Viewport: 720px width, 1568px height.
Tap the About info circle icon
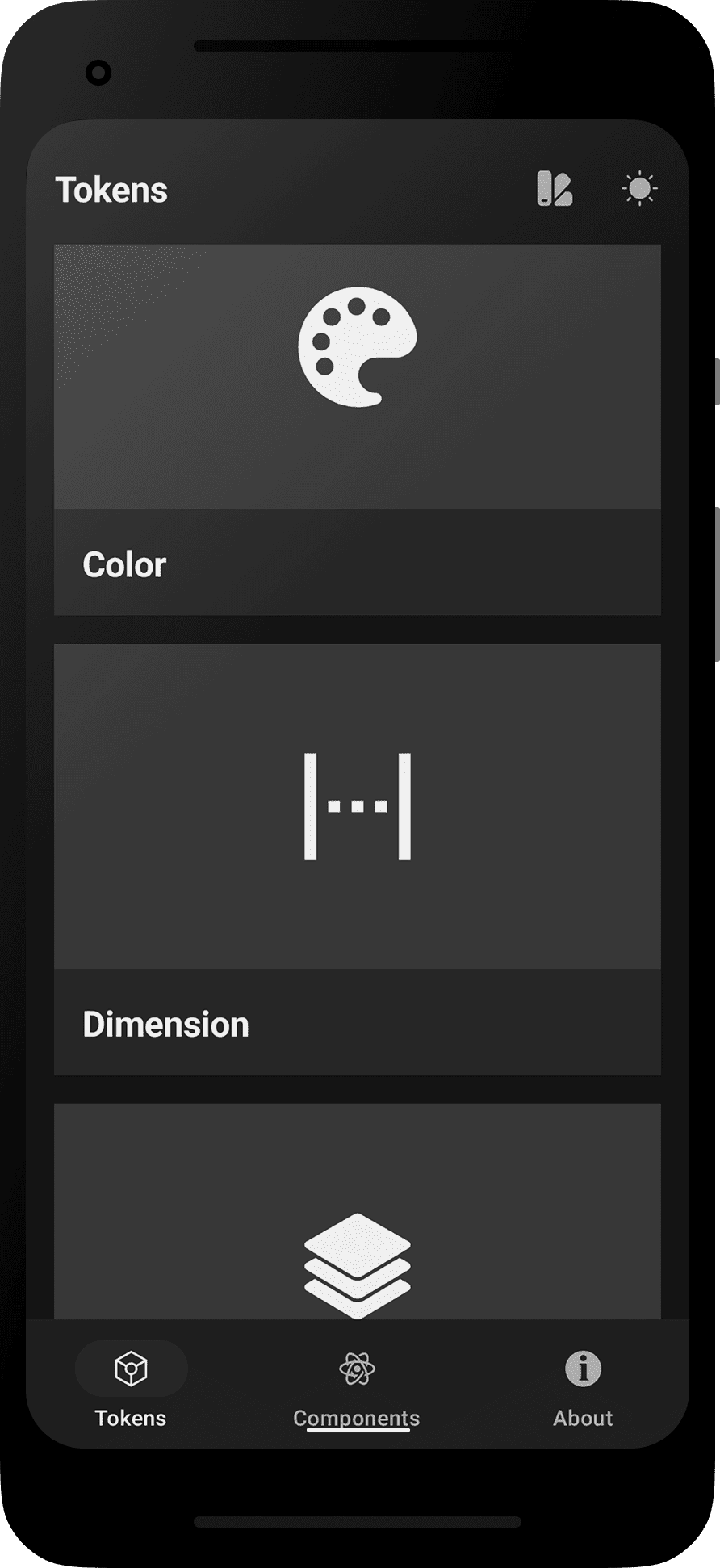[x=583, y=1369]
